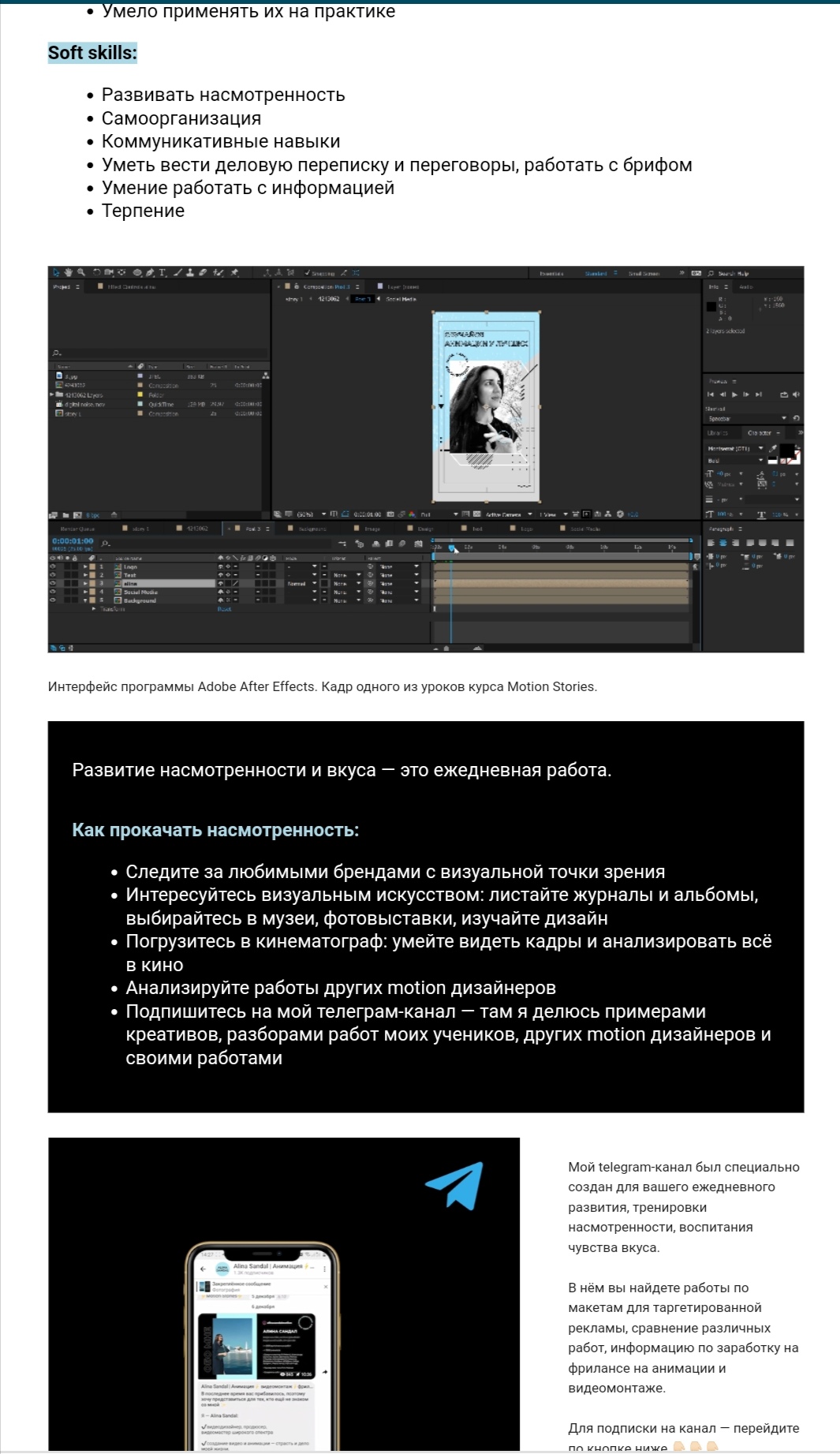
Task: Click the Small Screen workspace label
Action: tap(644, 273)
